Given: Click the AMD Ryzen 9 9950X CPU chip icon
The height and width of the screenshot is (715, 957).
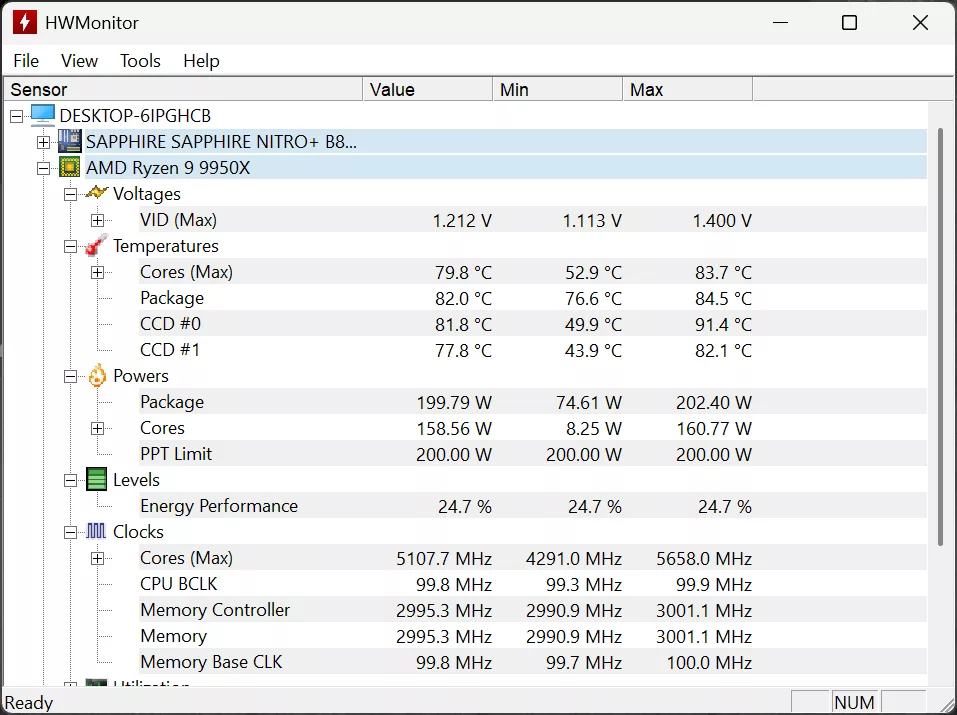Looking at the screenshot, I should [x=70, y=167].
